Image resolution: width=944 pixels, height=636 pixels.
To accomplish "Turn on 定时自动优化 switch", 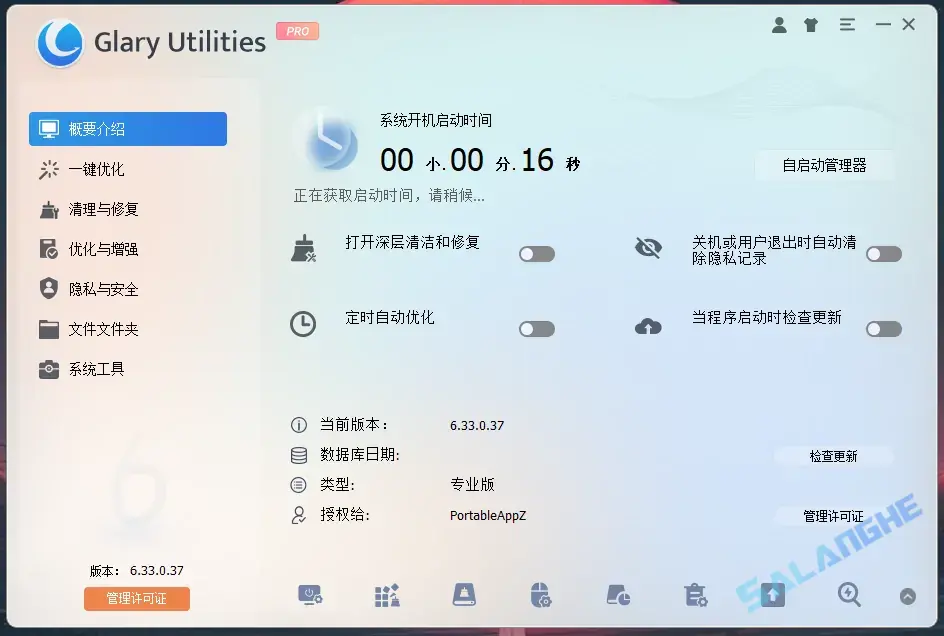I will click(536, 329).
